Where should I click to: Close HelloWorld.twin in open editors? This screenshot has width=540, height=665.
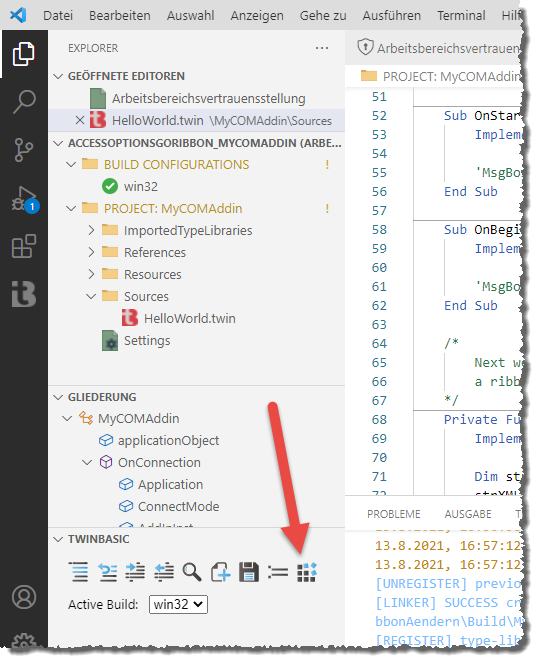(80, 120)
